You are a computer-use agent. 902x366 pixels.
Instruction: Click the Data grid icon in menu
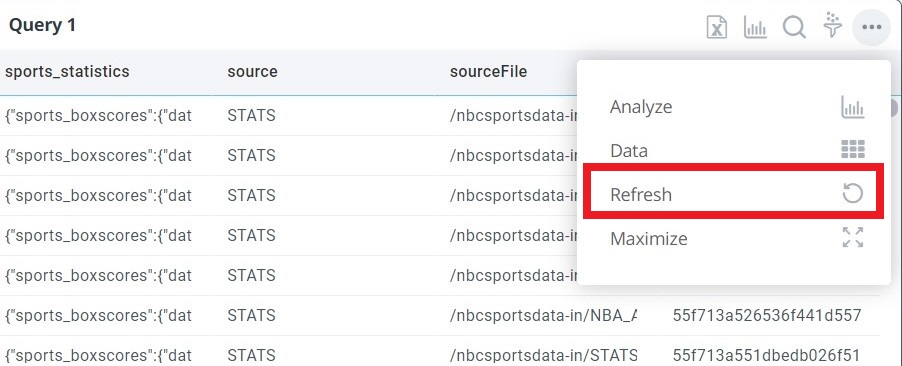click(853, 149)
